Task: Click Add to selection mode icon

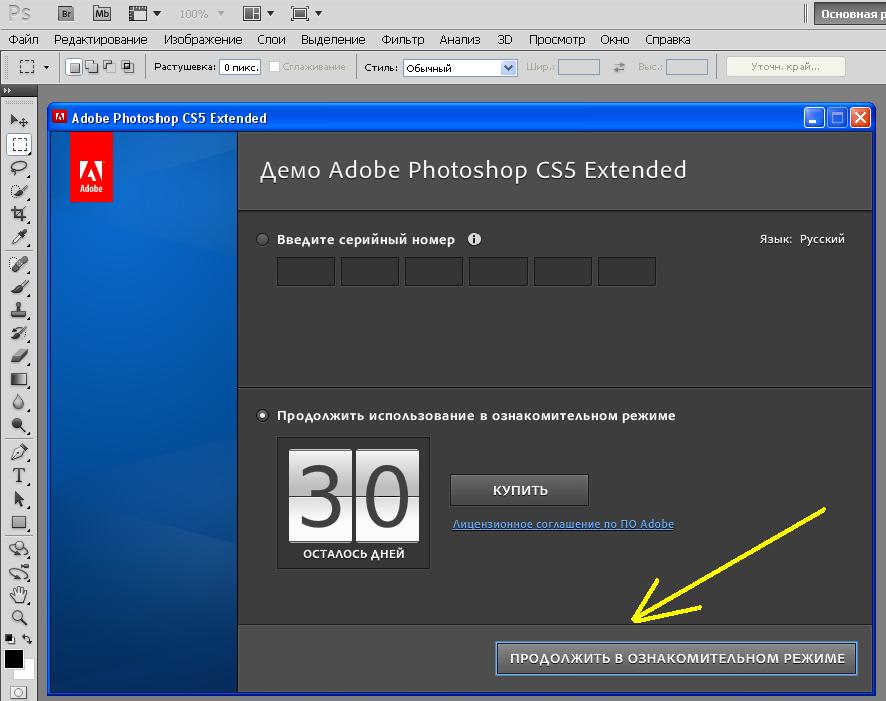Action: pos(92,67)
